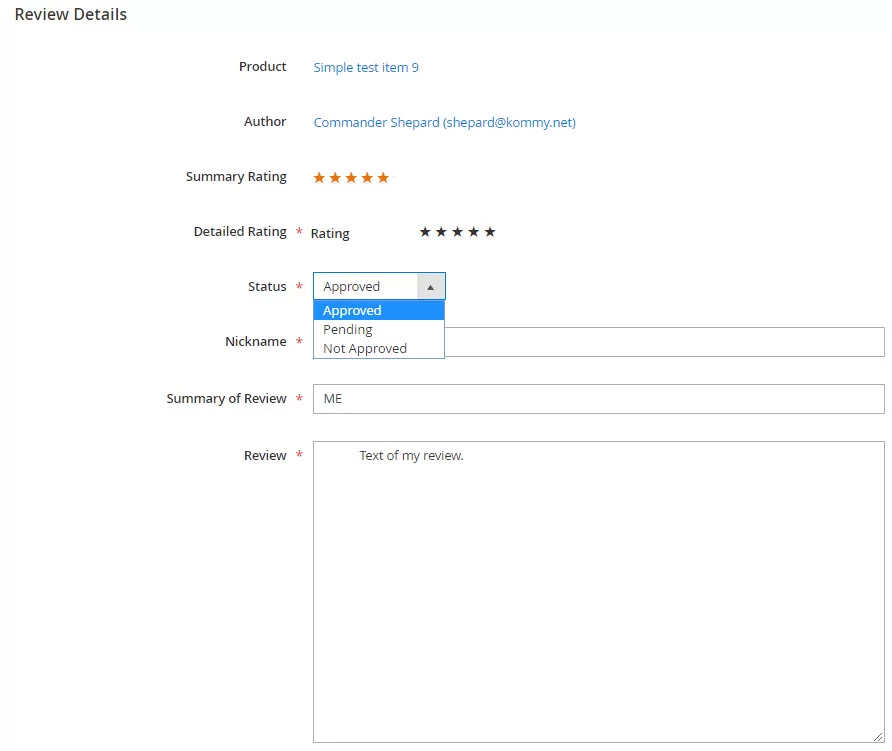The image size is (892, 751).
Task: Set detailed rating to four stars
Action: 473,232
